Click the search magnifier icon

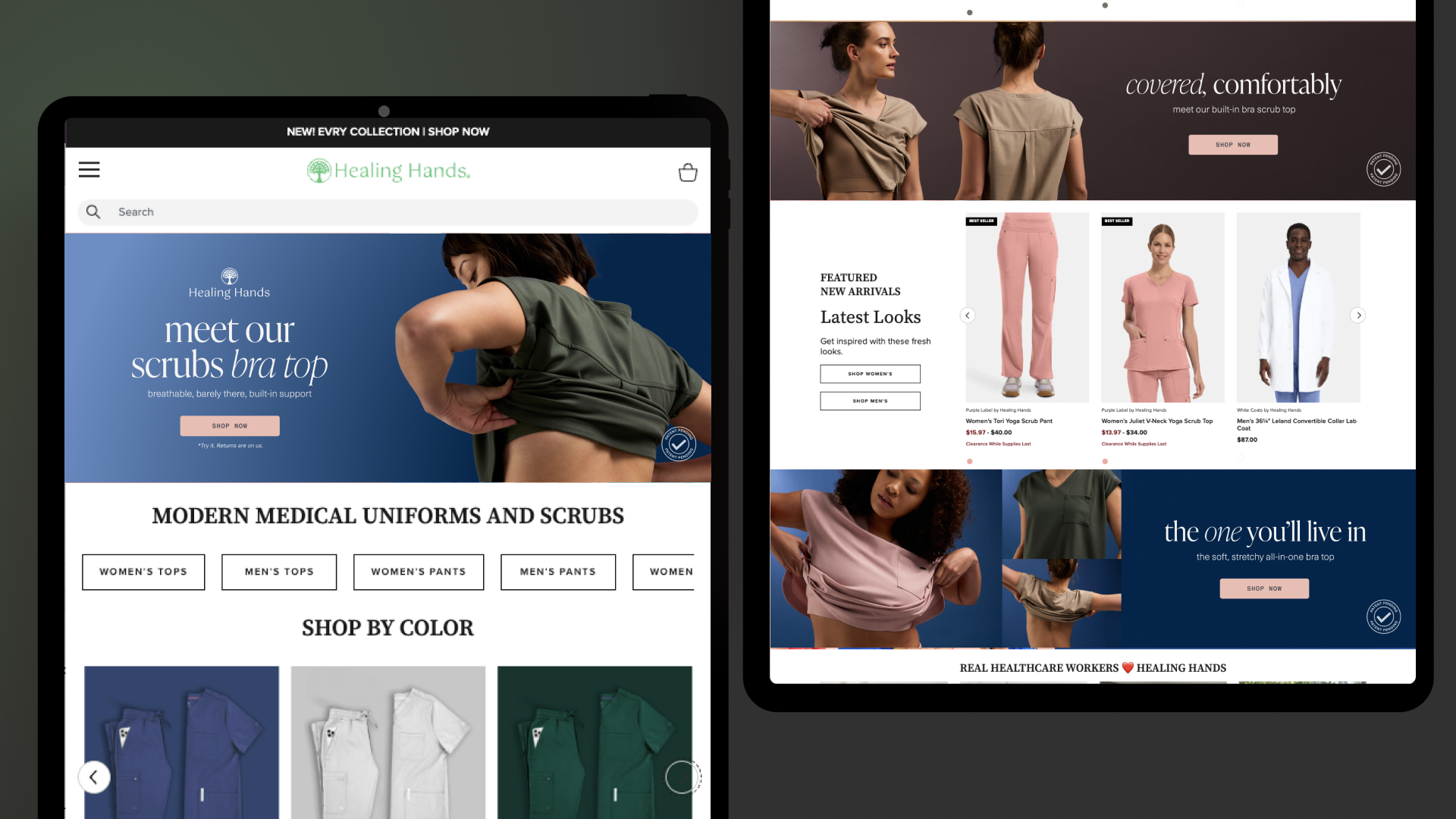[93, 212]
